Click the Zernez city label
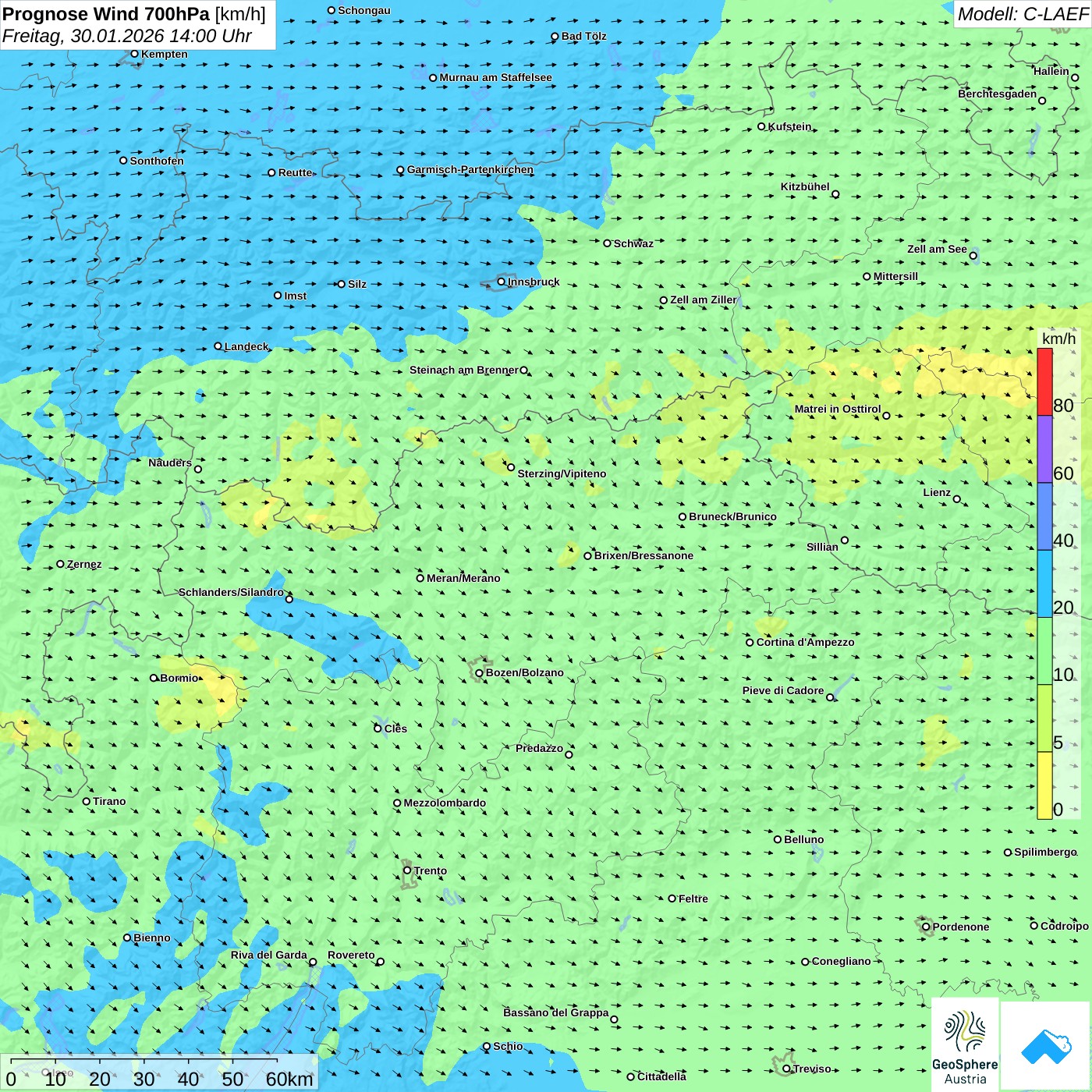Screen dimensions: 1092x1092 pos(84,564)
